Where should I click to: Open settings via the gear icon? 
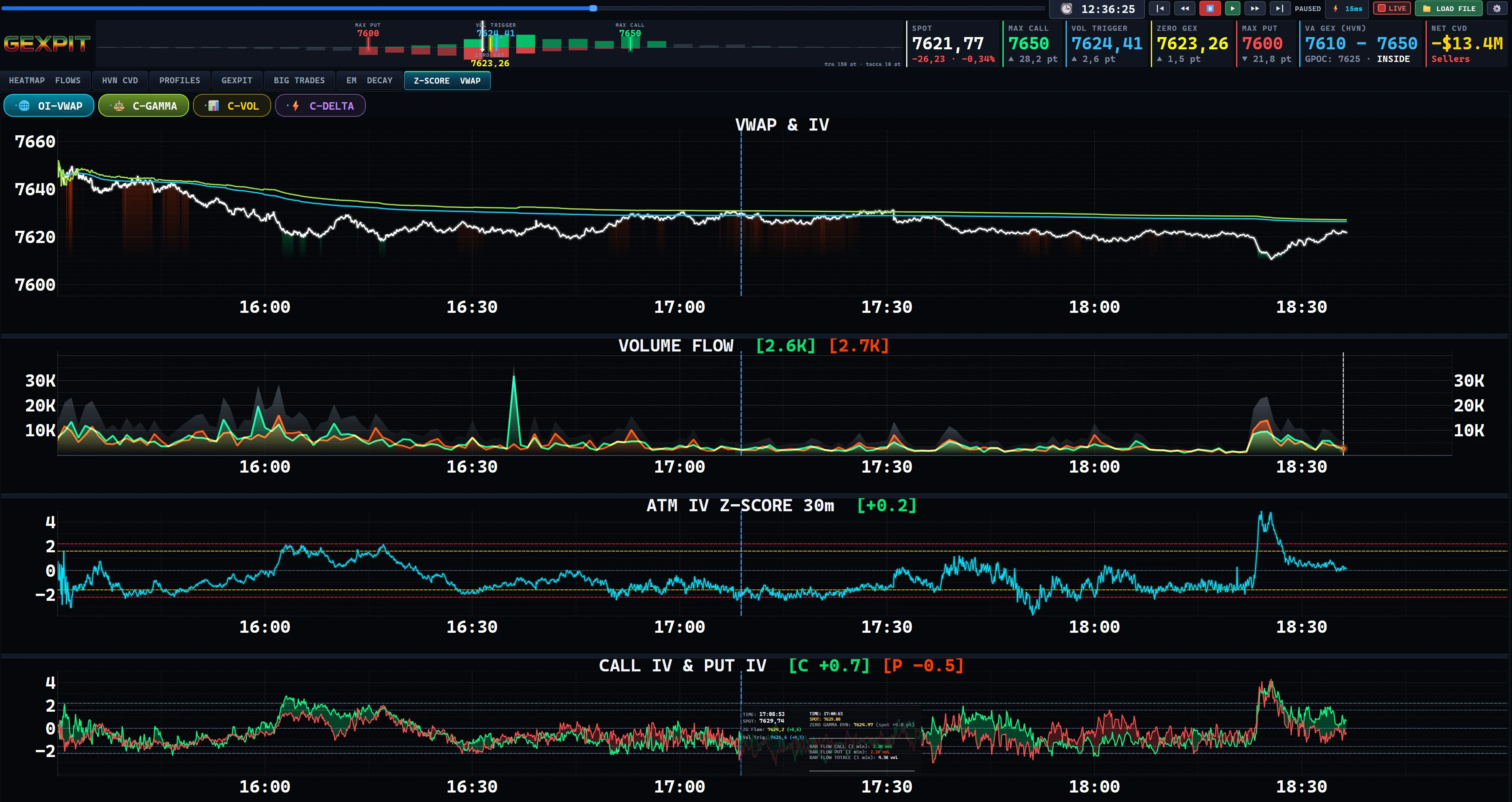[x=1496, y=9]
